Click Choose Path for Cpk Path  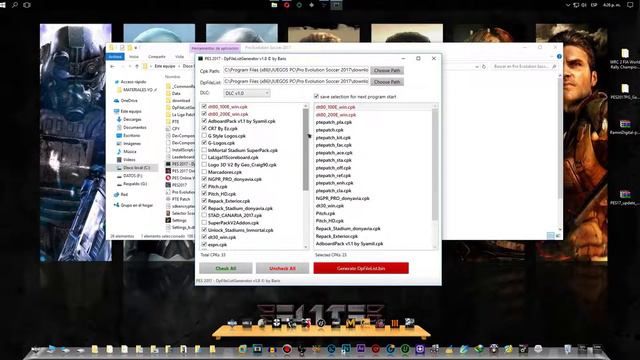(x=387, y=71)
